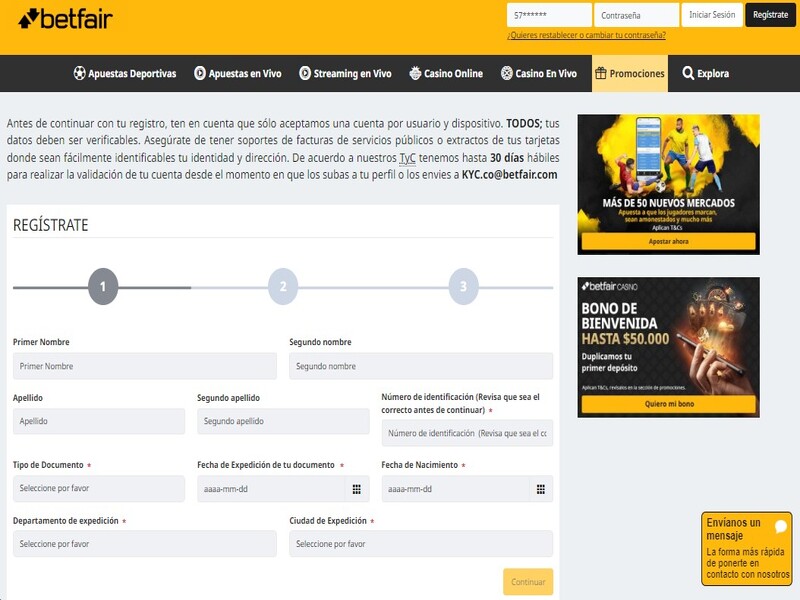This screenshot has height=600, width=800.
Task: Click the play icon beside Apuestas en Vivo
Action: click(201, 72)
